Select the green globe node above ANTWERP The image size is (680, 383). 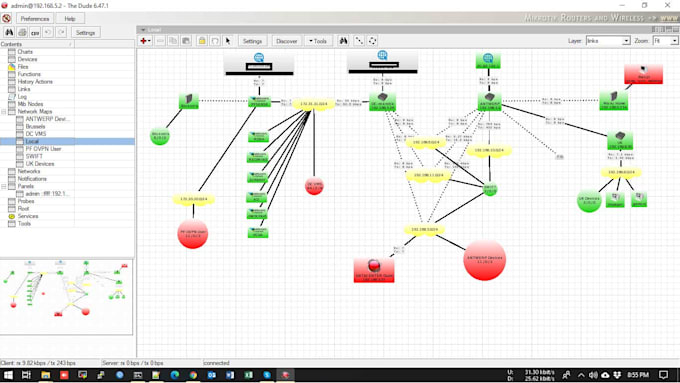point(488,61)
